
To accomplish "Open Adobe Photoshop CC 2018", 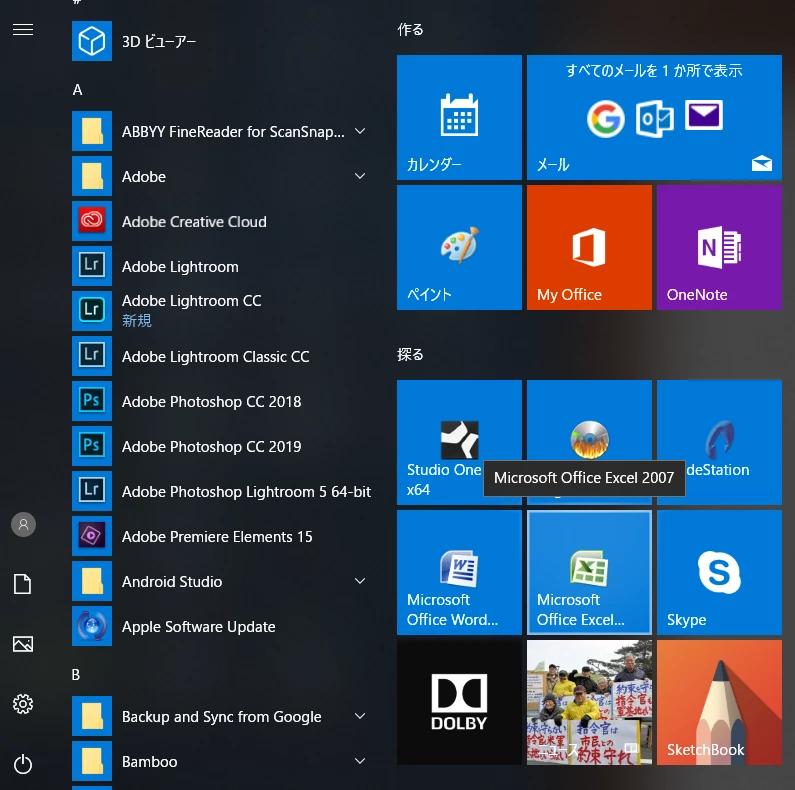I will point(223,401).
